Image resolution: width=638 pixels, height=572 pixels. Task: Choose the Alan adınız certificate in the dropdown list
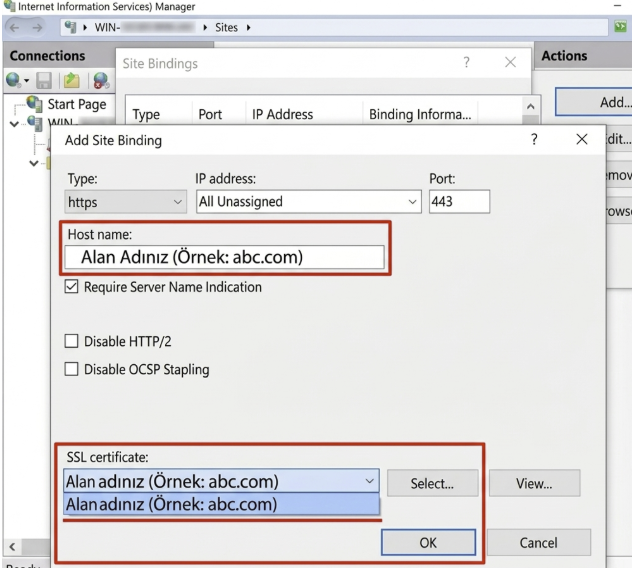click(221, 504)
